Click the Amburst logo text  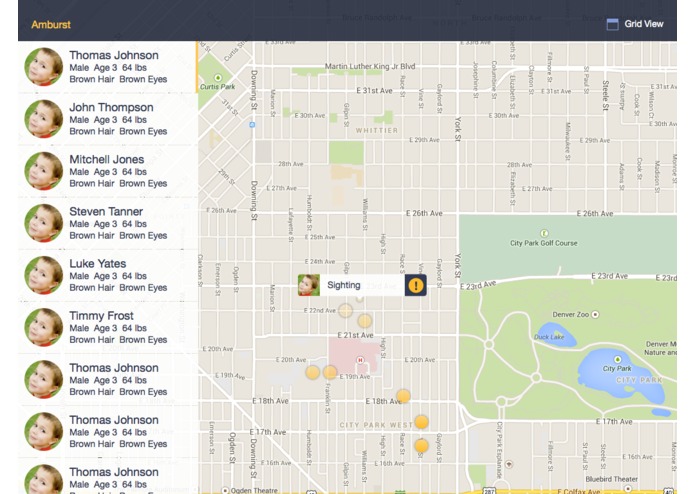tap(51, 25)
